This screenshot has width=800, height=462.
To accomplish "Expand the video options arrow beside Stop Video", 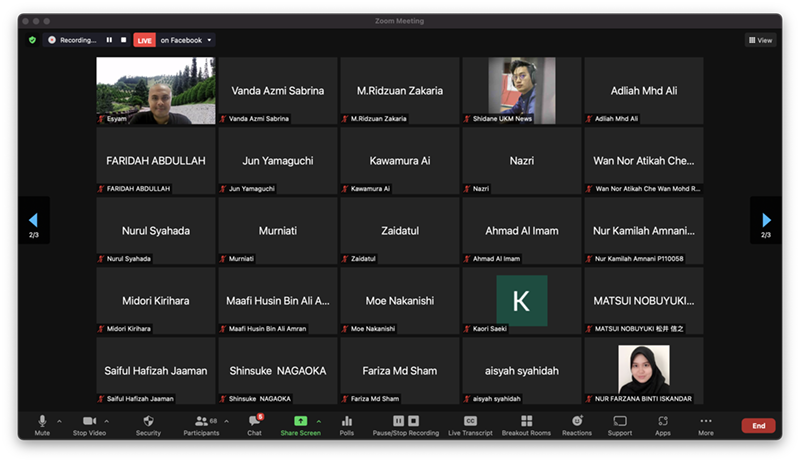I will (107, 421).
